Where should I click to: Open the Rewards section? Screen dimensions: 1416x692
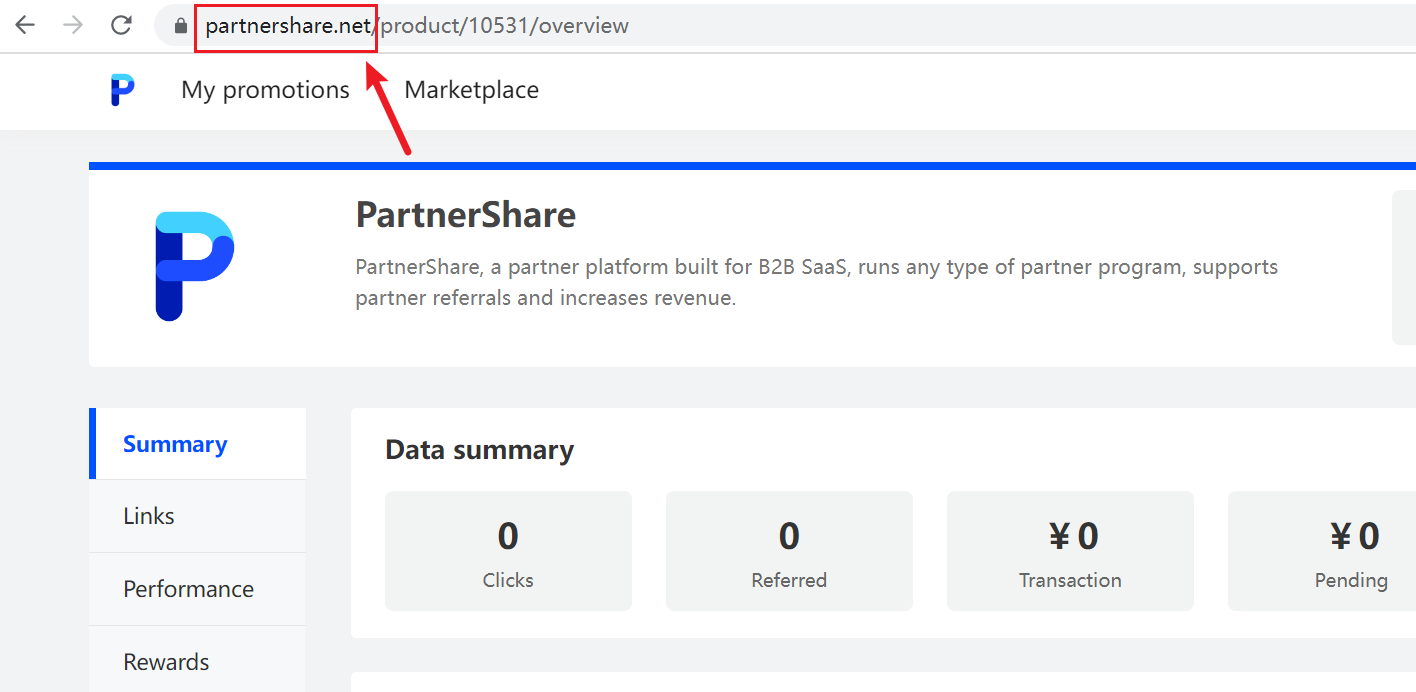click(x=166, y=661)
